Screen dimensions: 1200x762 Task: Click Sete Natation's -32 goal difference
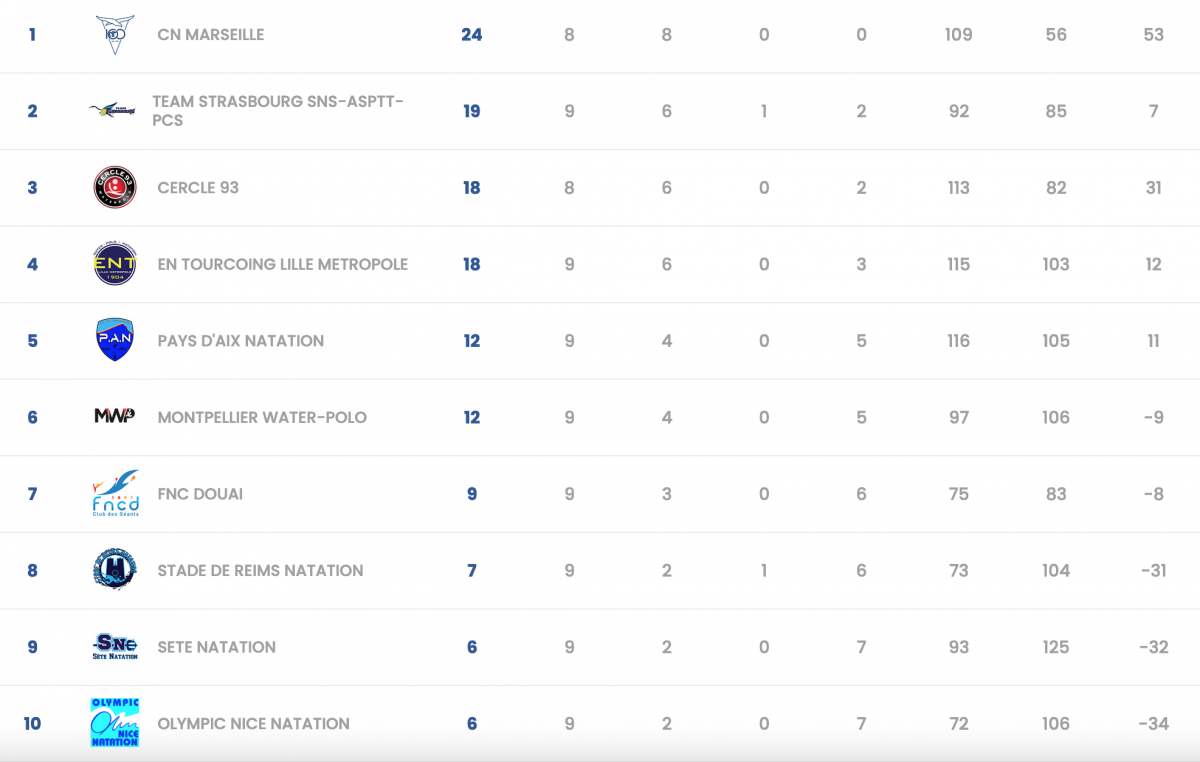tap(1153, 647)
